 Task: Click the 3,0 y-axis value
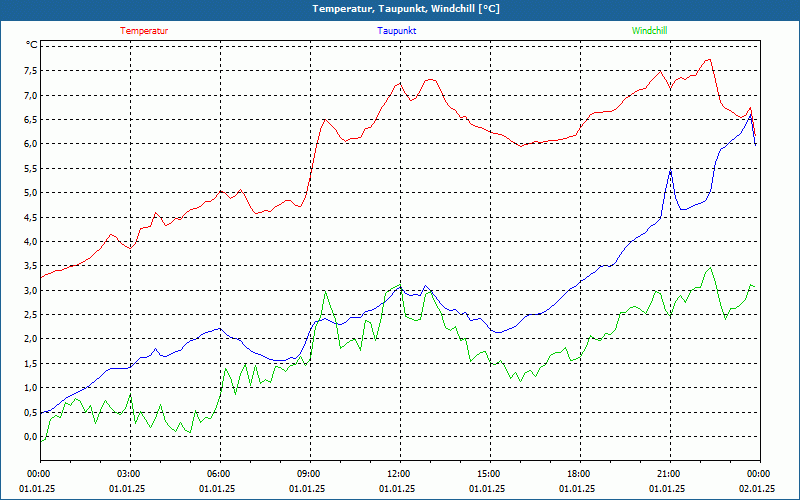coord(32,290)
